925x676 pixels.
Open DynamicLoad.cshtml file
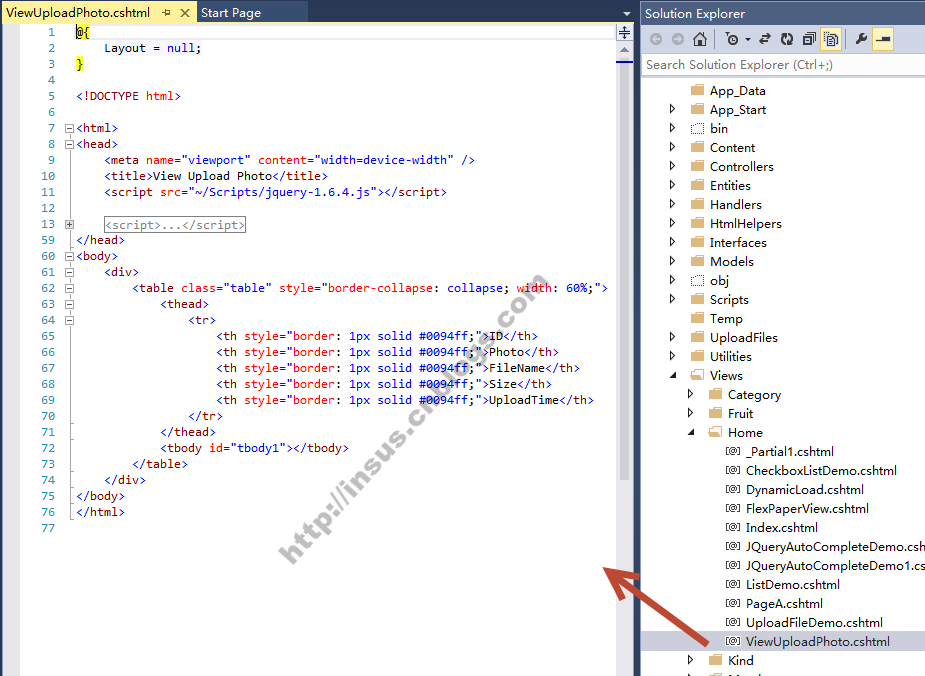point(805,490)
